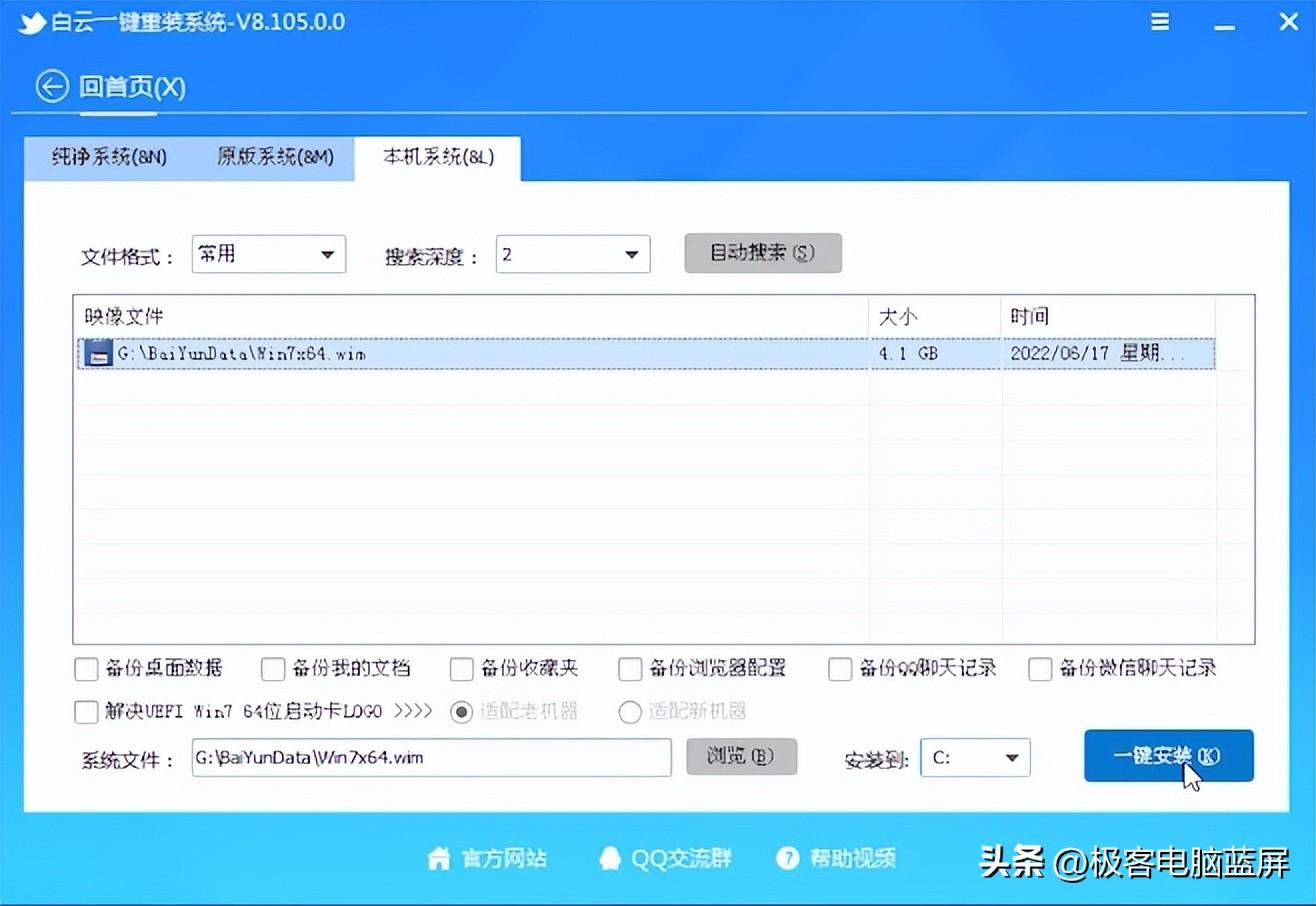Expand the 安装到 drive dropdown

tap(975, 758)
